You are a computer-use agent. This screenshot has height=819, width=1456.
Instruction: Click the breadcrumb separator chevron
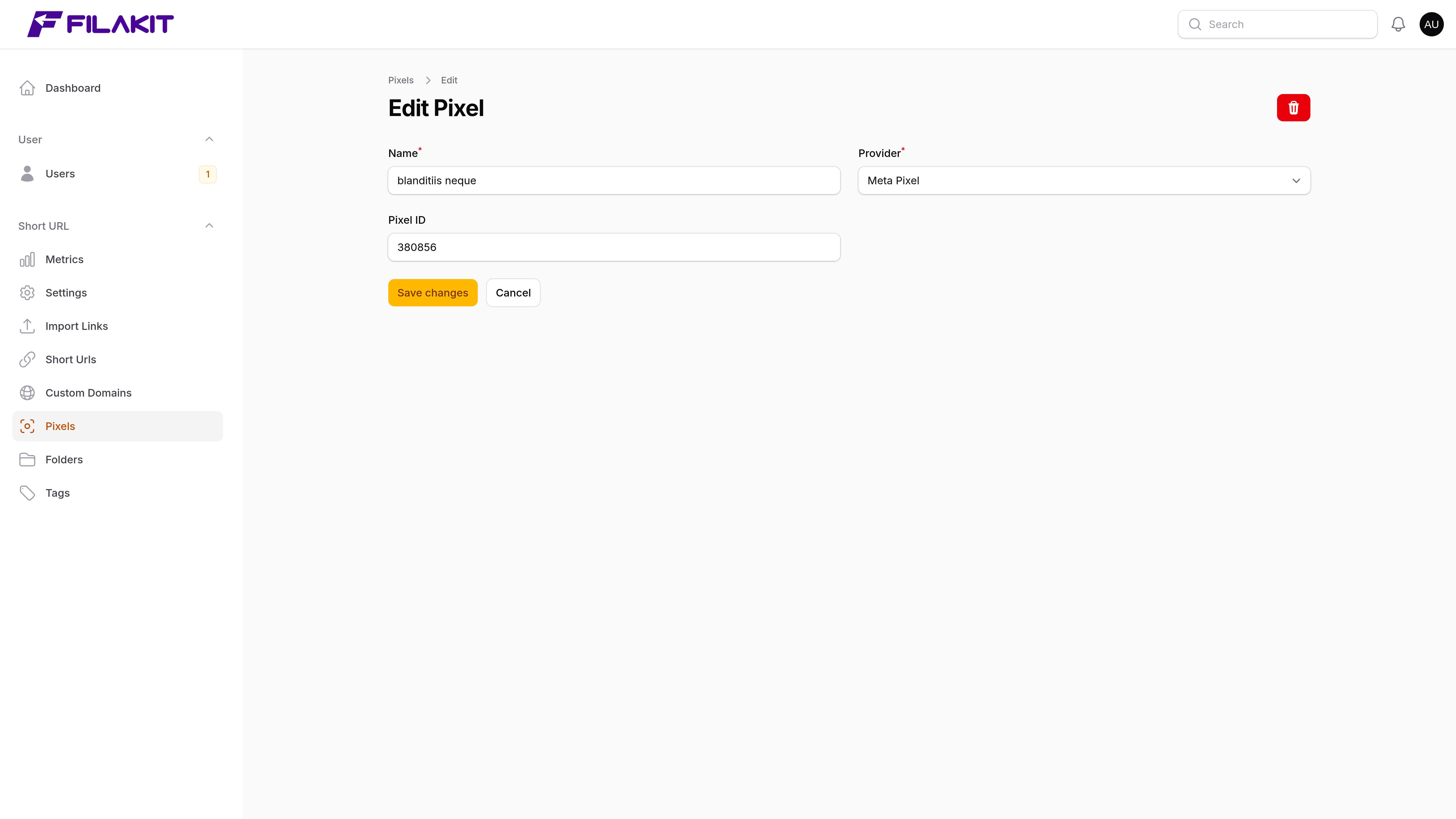[428, 80]
